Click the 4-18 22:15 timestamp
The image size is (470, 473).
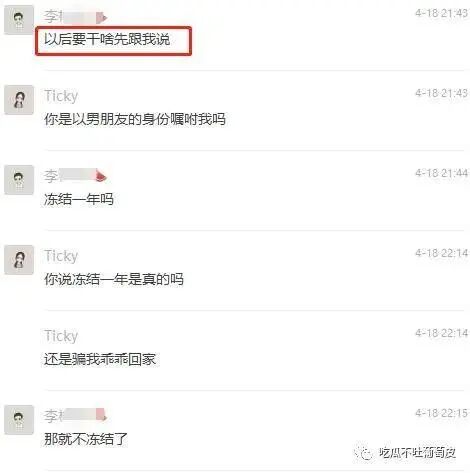[x=441, y=413]
